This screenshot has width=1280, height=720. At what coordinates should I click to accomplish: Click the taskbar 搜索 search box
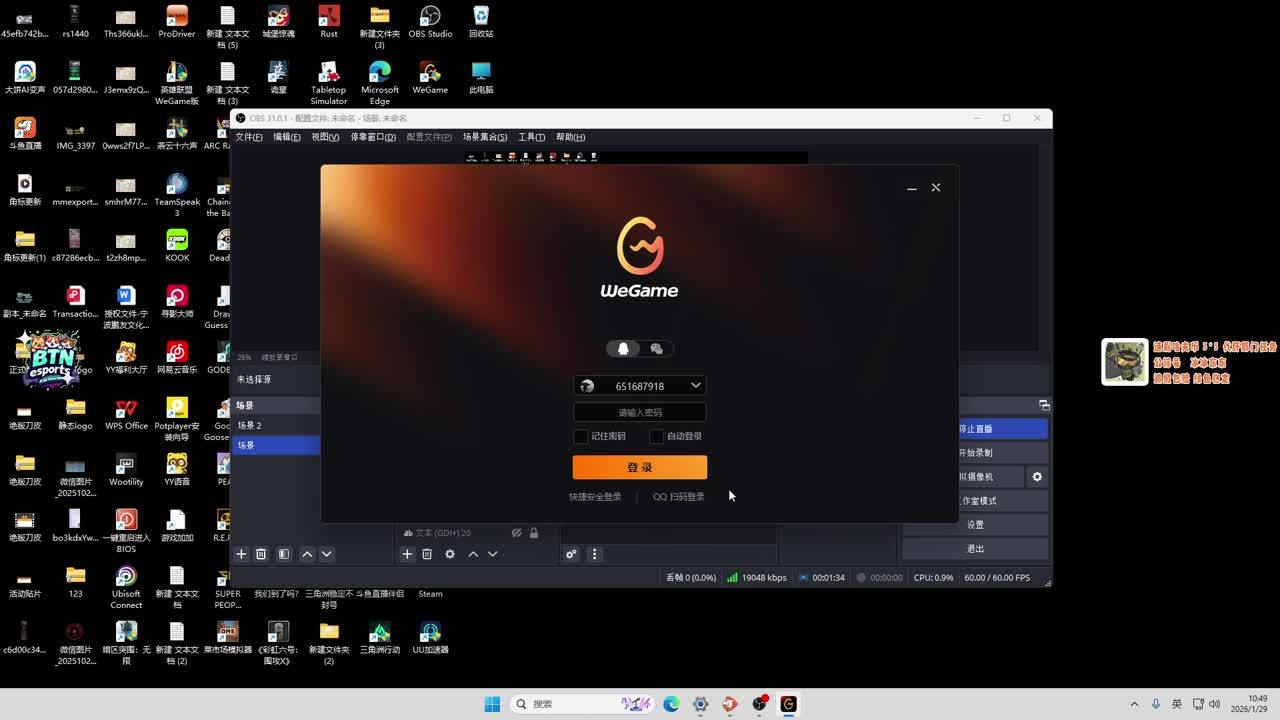tap(583, 704)
